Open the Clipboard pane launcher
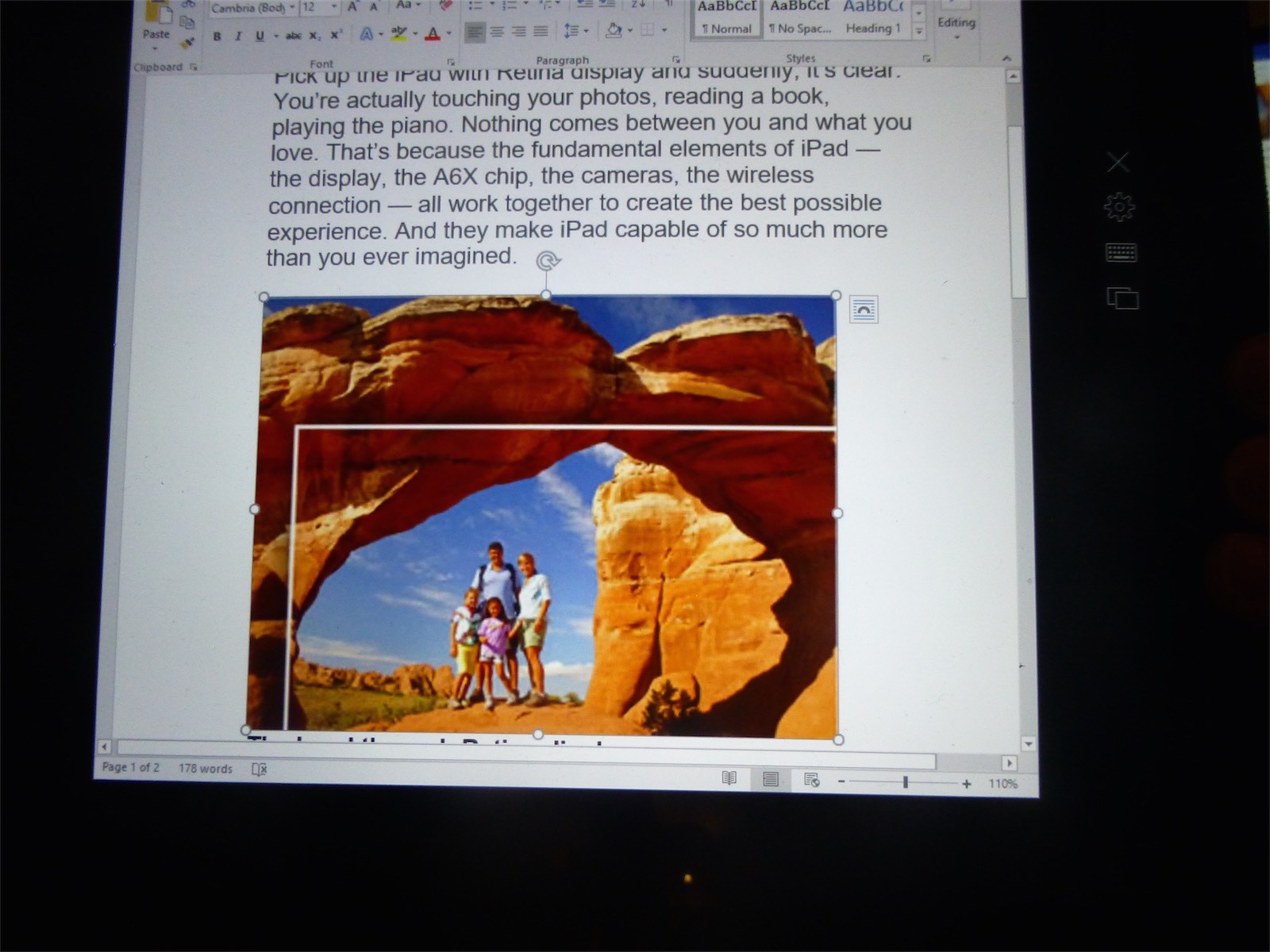Screen dimensions: 1270x952 point(193,67)
